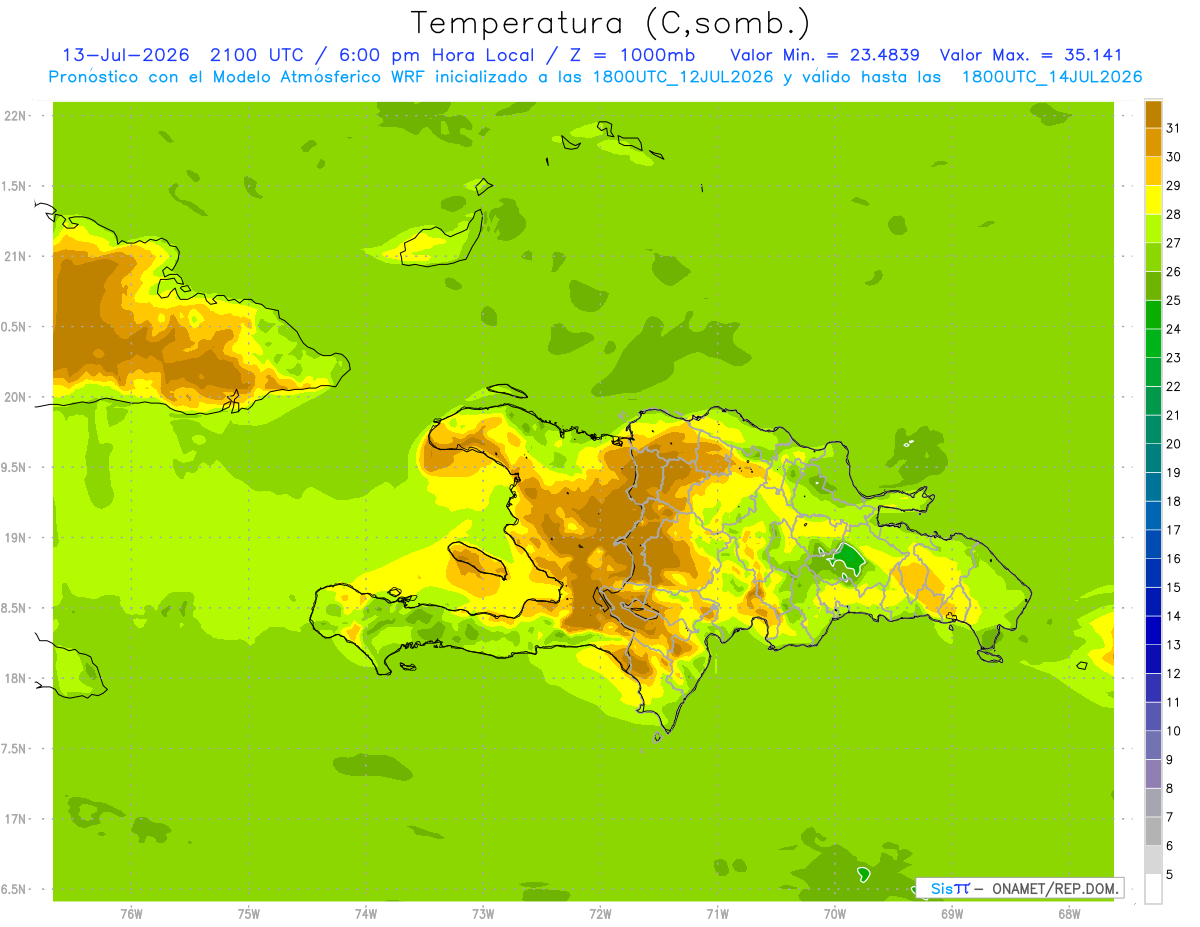This screenshot has width=1200, height=927.
Task: Click latitude axis label '19N'
Action: pyautogui.click(x=16, y=538)
